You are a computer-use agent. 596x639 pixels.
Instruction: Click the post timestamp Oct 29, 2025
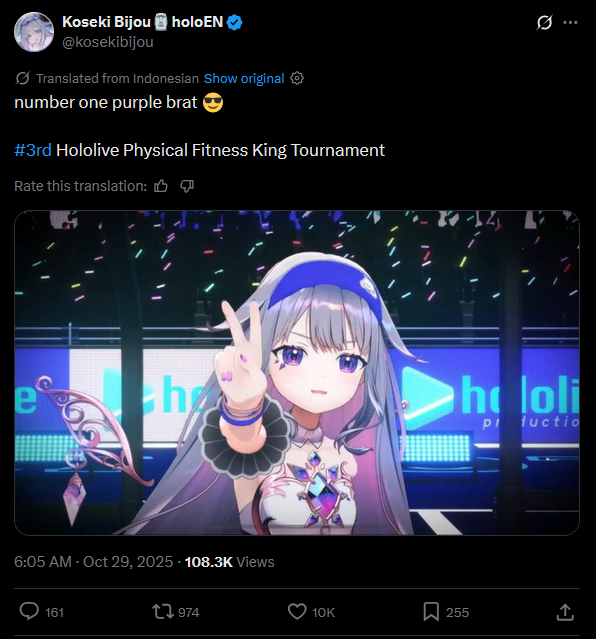(93, 562)
